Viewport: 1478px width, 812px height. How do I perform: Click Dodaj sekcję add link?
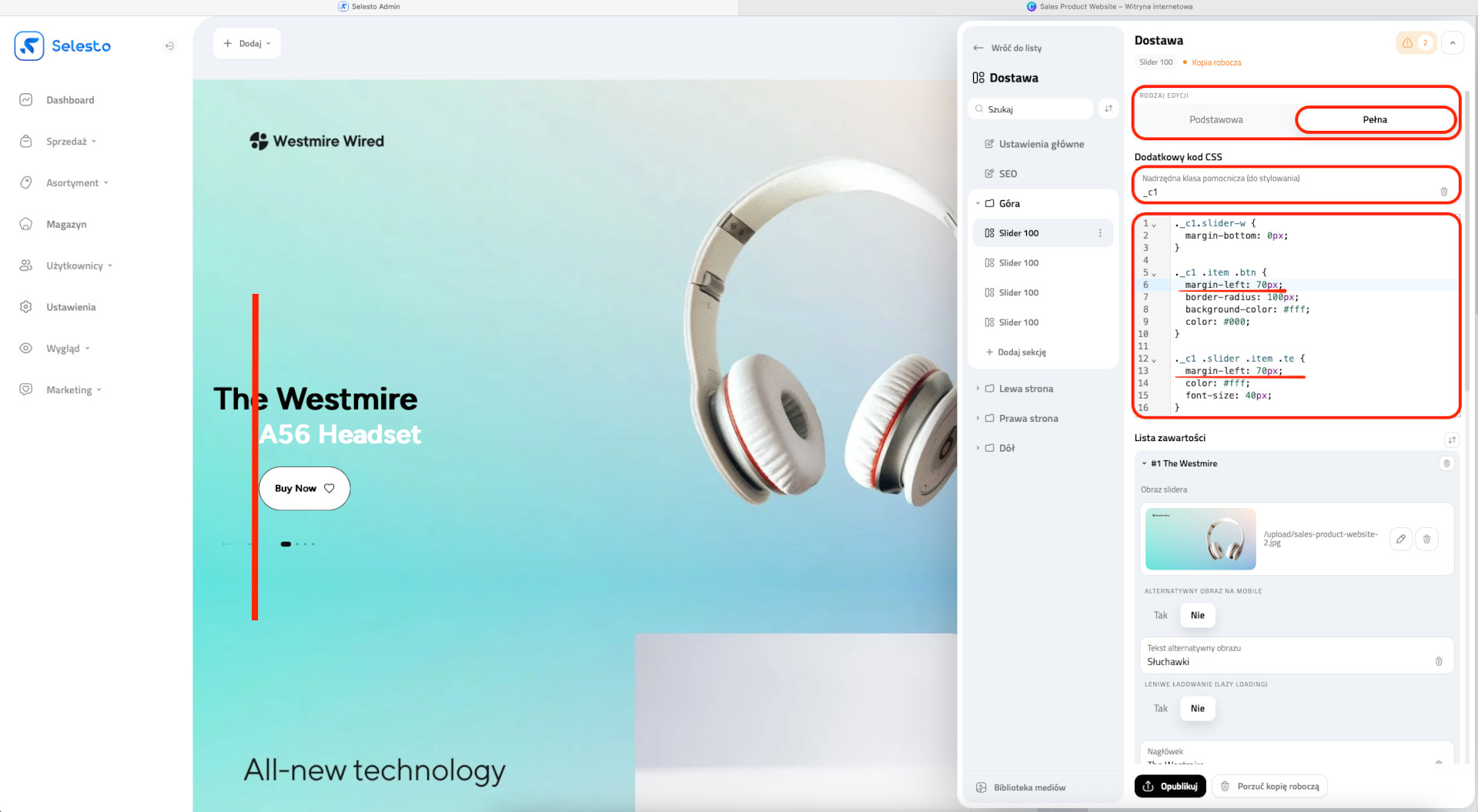tap(1015, 353)
